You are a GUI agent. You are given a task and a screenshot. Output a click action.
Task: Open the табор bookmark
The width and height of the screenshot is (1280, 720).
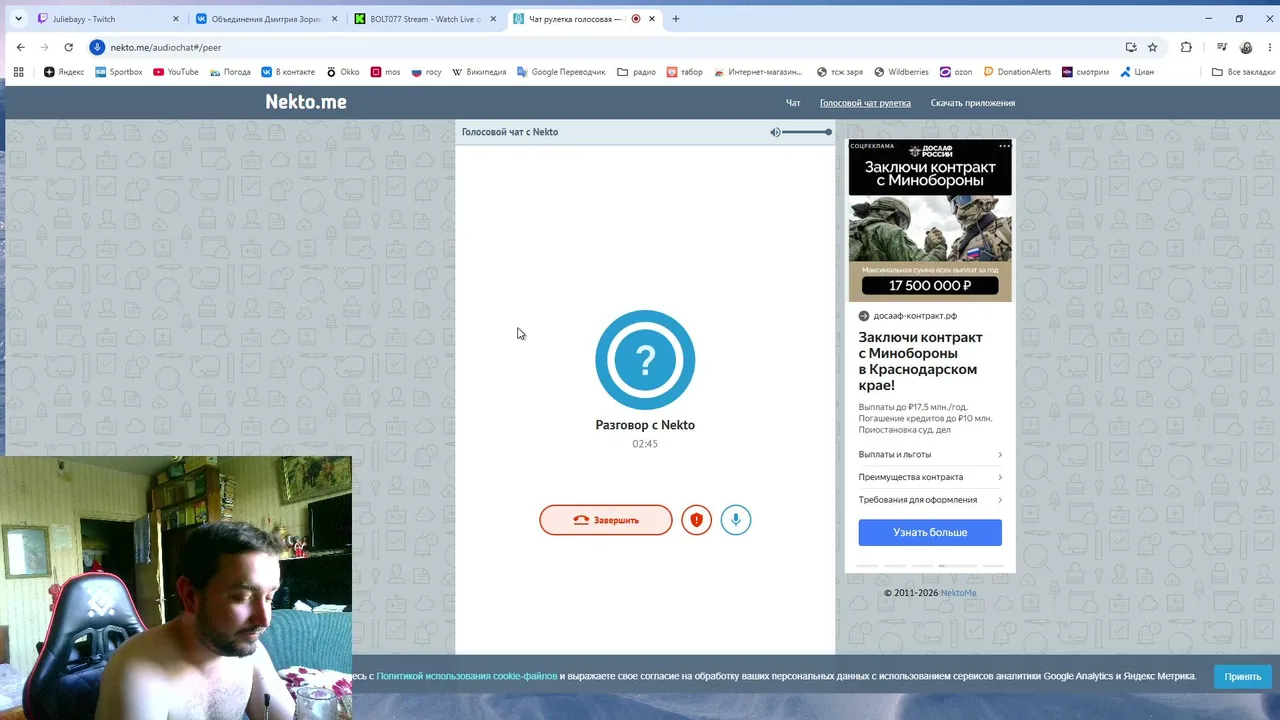[x=685, y=72]
